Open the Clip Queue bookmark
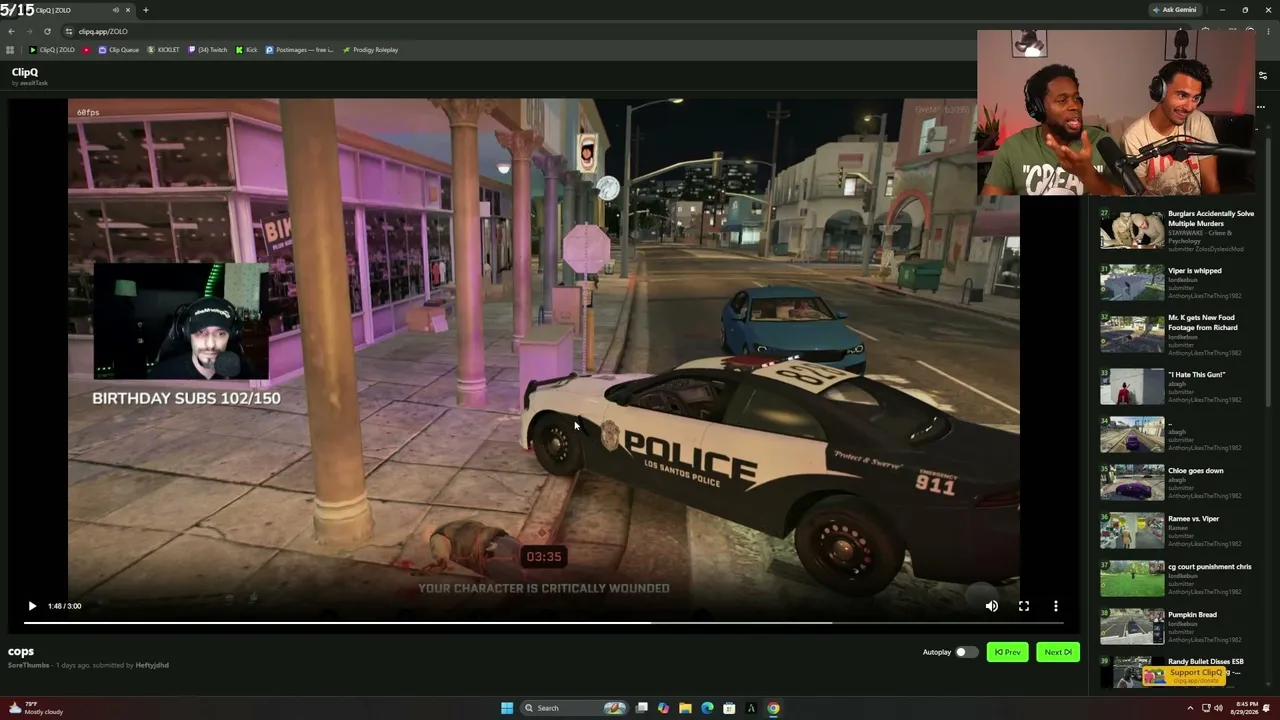The image size is (1280, 720). click(x=119, y=50)
